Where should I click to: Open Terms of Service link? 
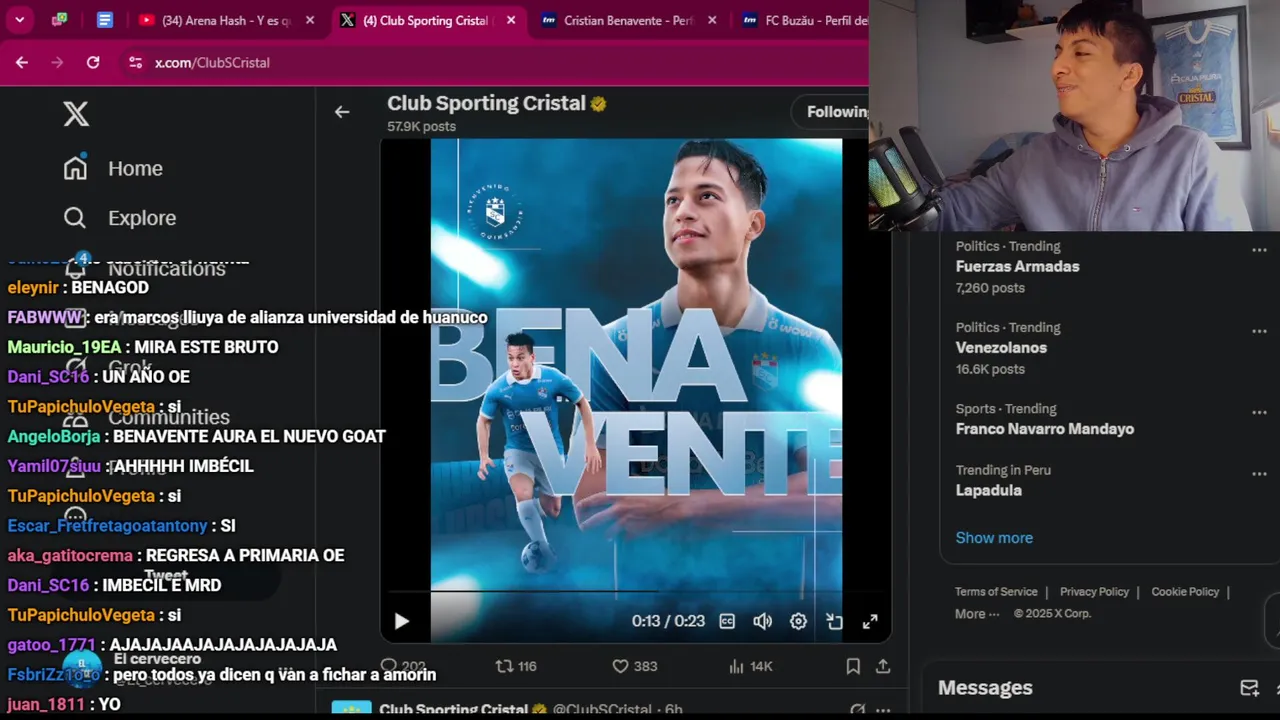[996, 592]
